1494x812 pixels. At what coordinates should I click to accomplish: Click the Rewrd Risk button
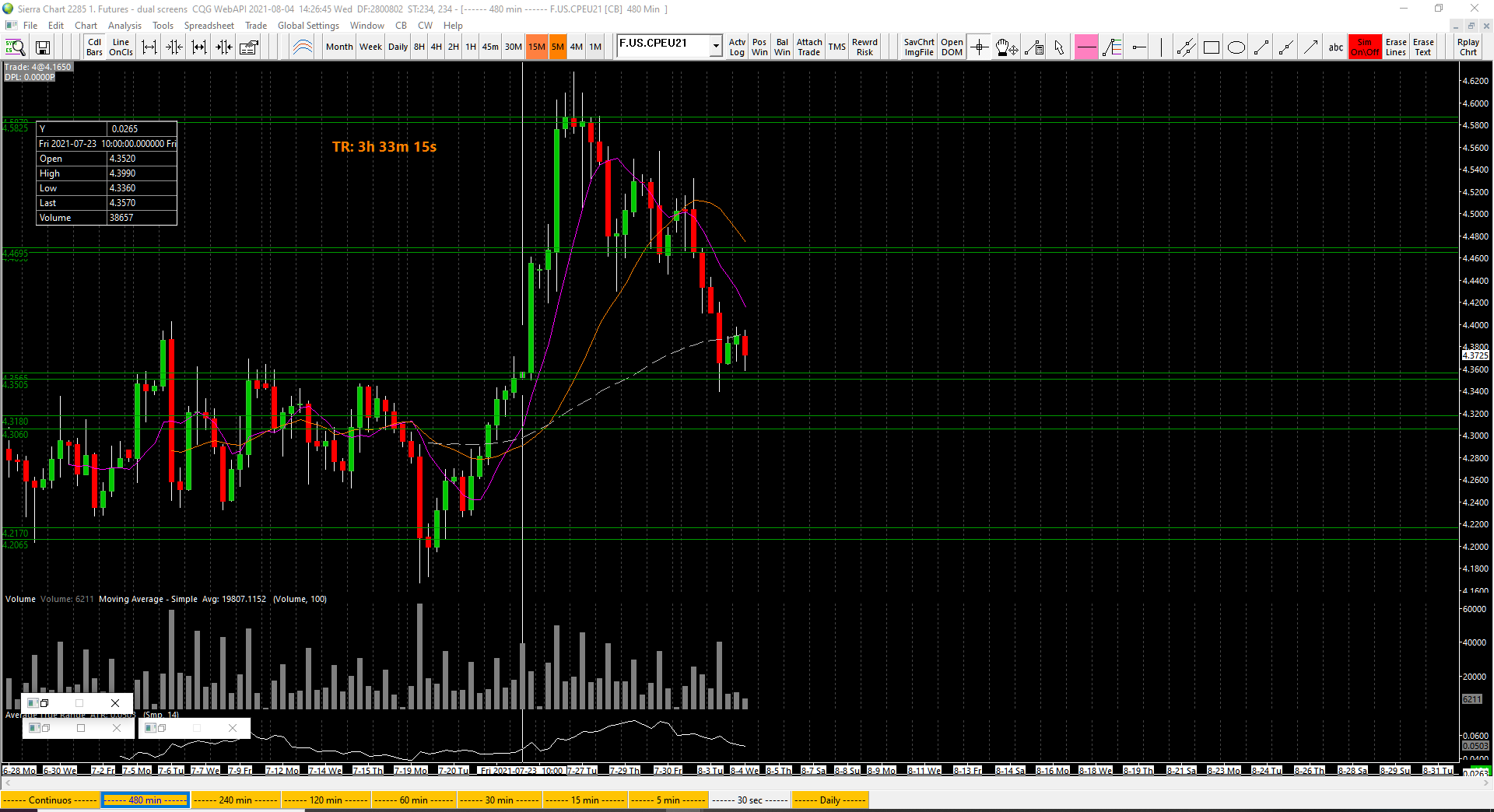(864, 47)
